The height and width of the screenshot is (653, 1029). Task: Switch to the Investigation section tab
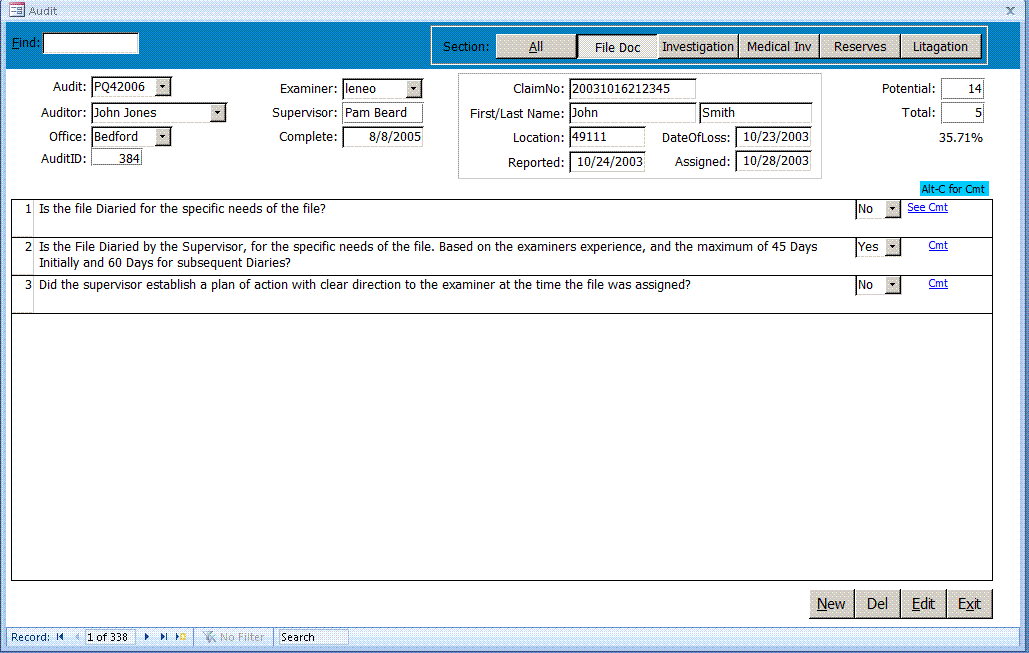pyautogui.click(x=698, y=47)
